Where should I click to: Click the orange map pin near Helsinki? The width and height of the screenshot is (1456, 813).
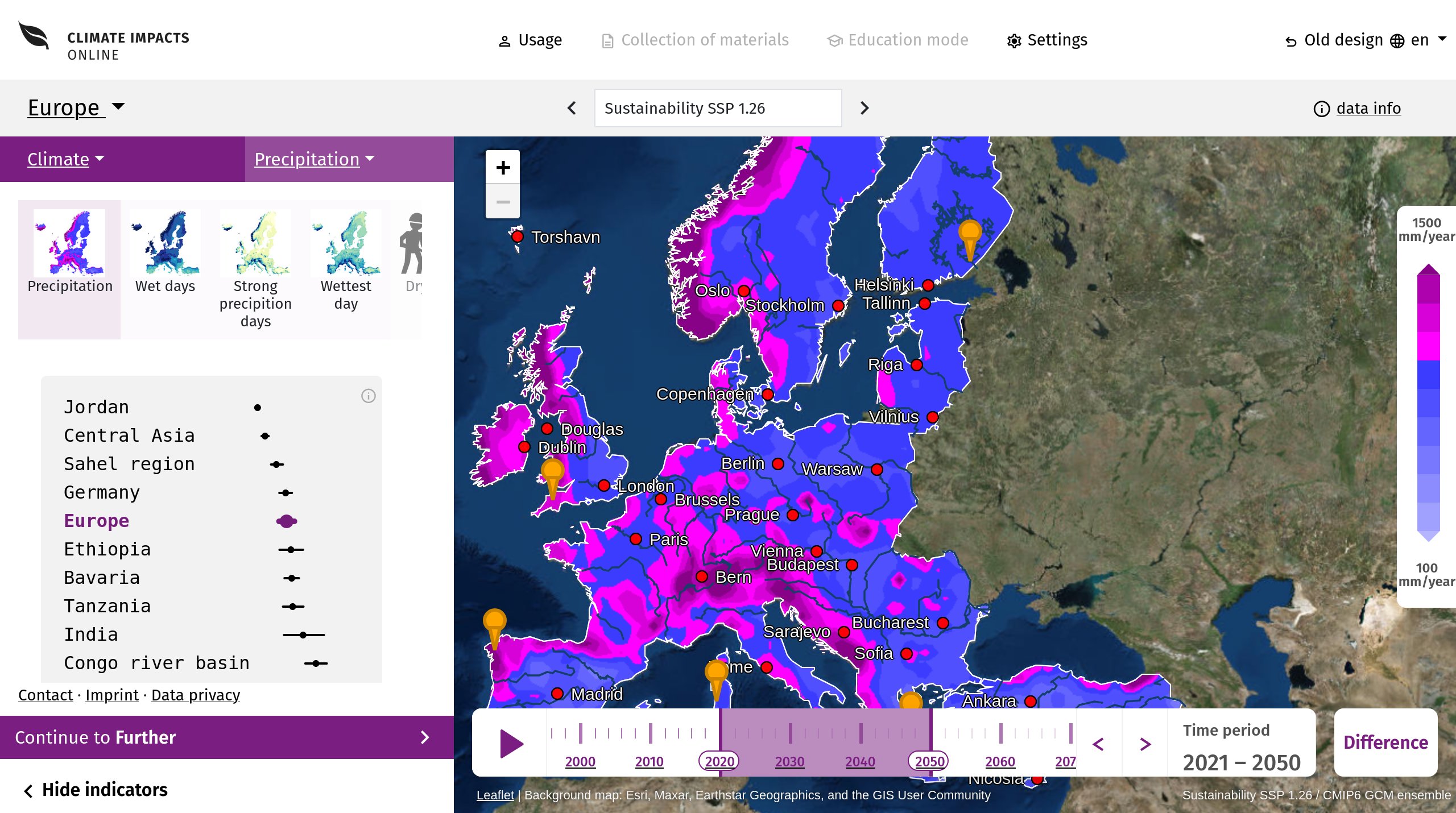click(x=970, y=240)
